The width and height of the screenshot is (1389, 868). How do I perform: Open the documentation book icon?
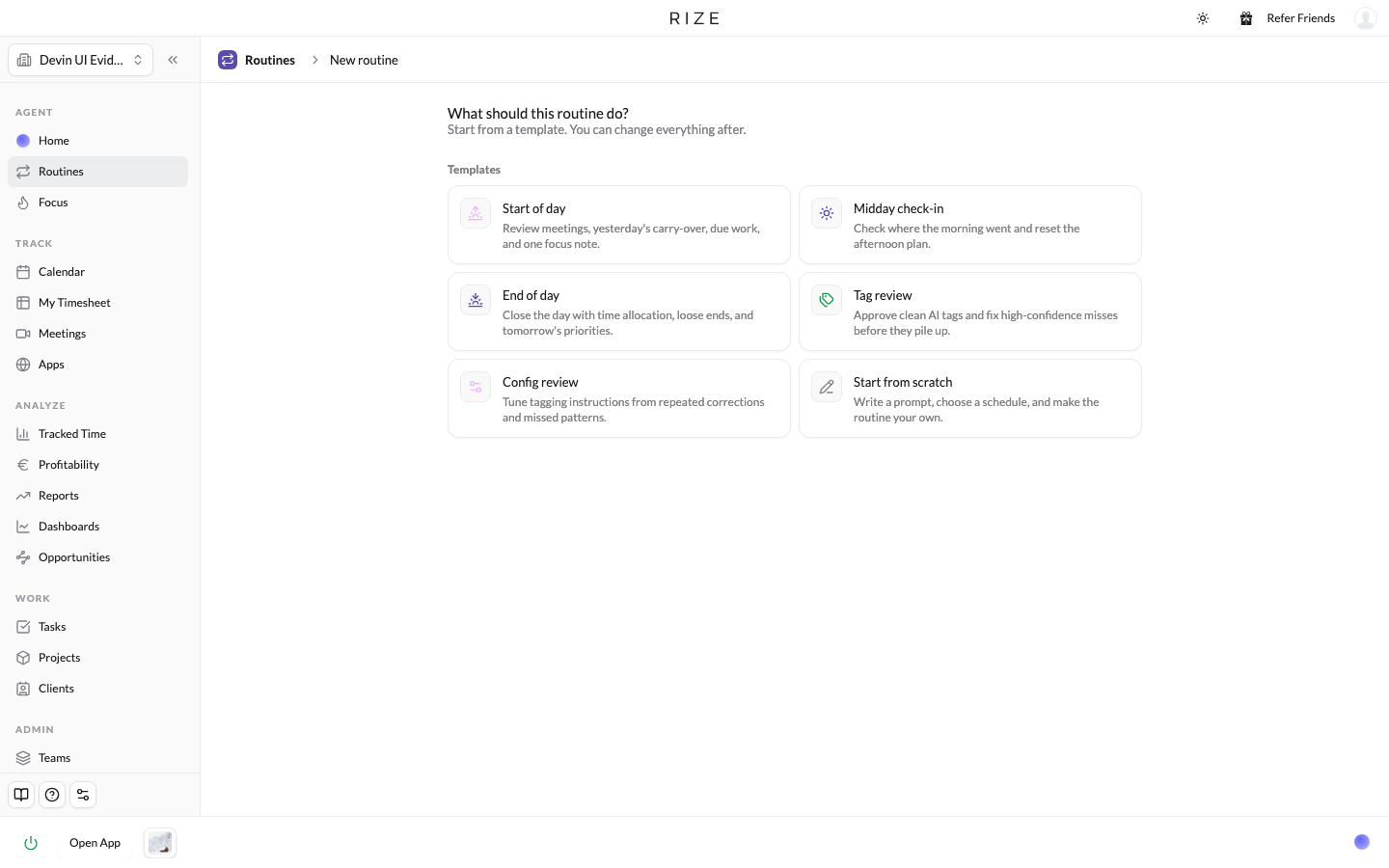(21, 795)
